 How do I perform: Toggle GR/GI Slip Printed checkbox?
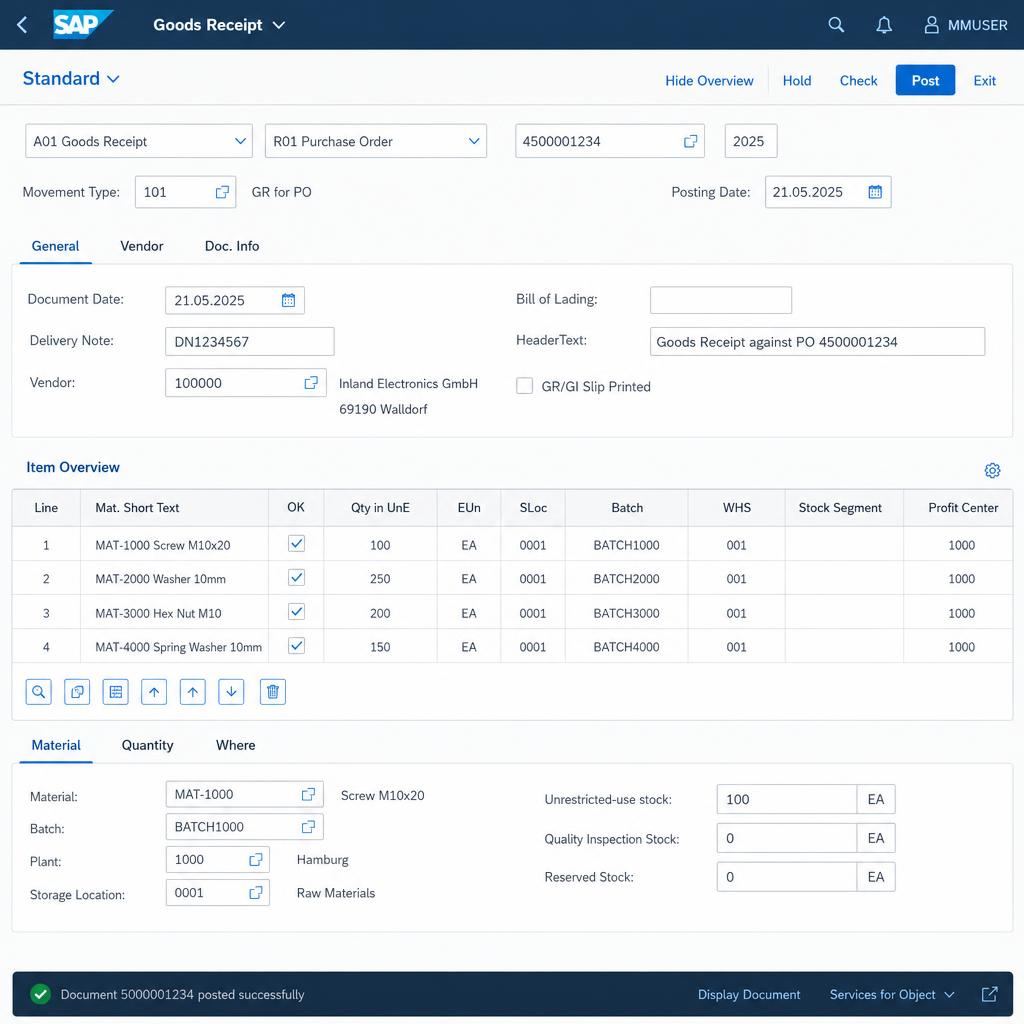(524, 386)
